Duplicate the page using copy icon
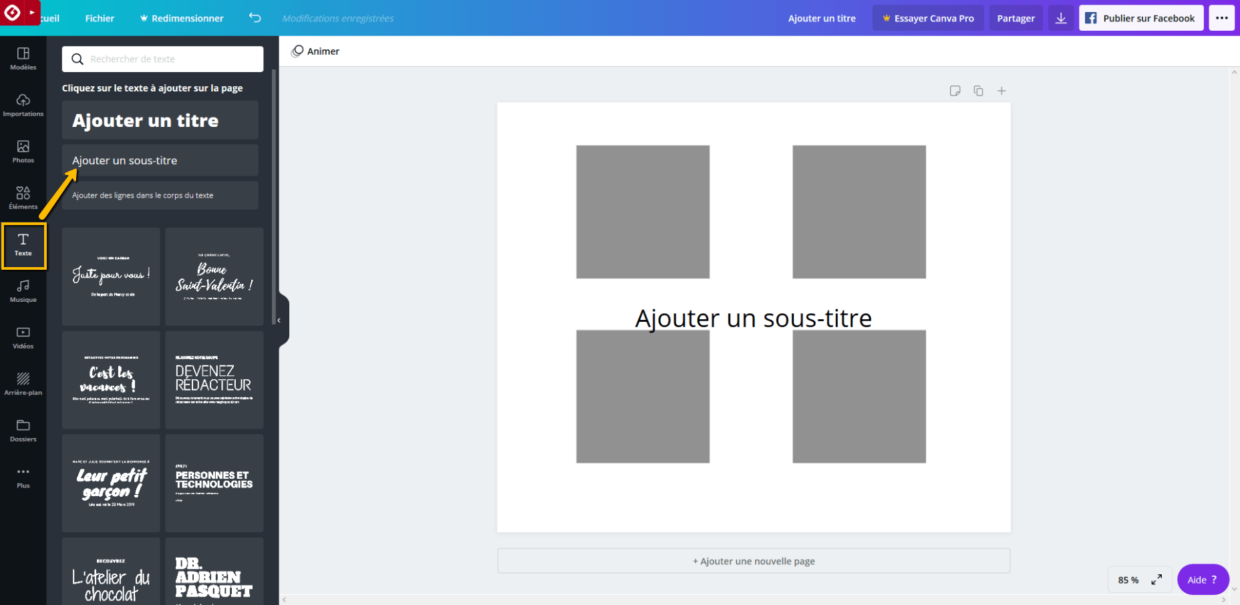This screenshot has width=1240, height=605. point(978,91)
